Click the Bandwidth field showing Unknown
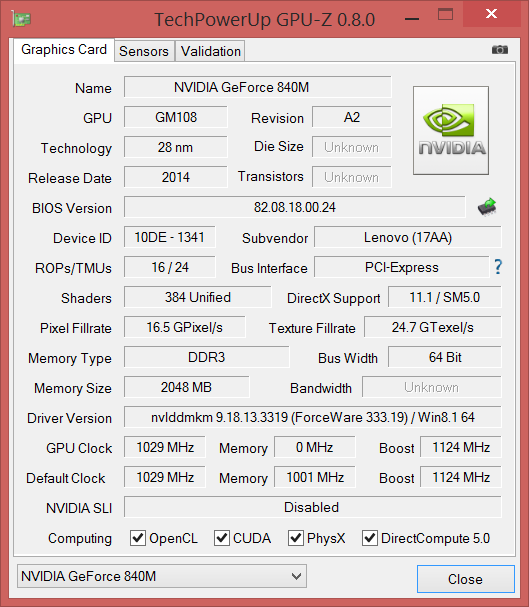 pos(431,387)
